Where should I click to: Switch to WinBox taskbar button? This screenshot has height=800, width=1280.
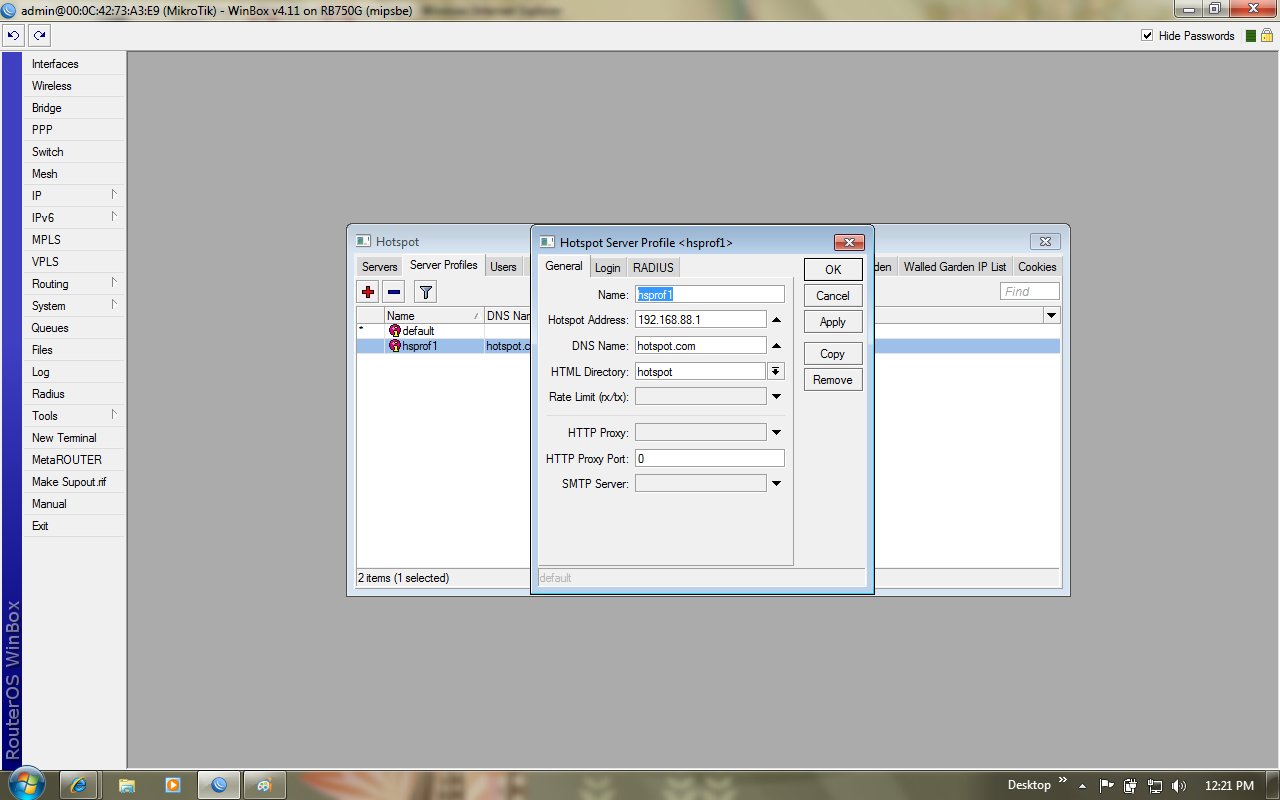coord(219,785)
